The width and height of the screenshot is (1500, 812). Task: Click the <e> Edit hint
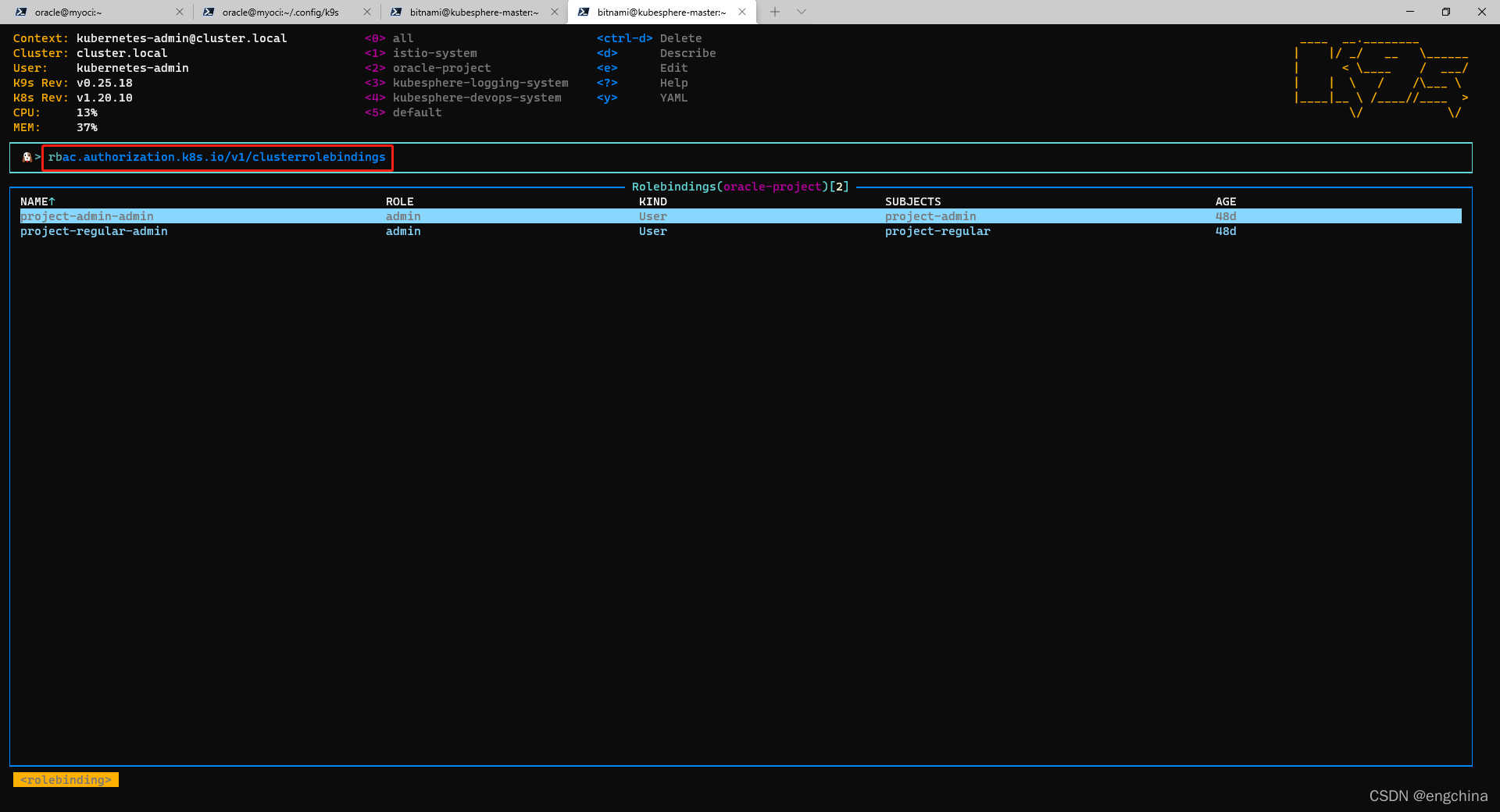coord(642,68)
